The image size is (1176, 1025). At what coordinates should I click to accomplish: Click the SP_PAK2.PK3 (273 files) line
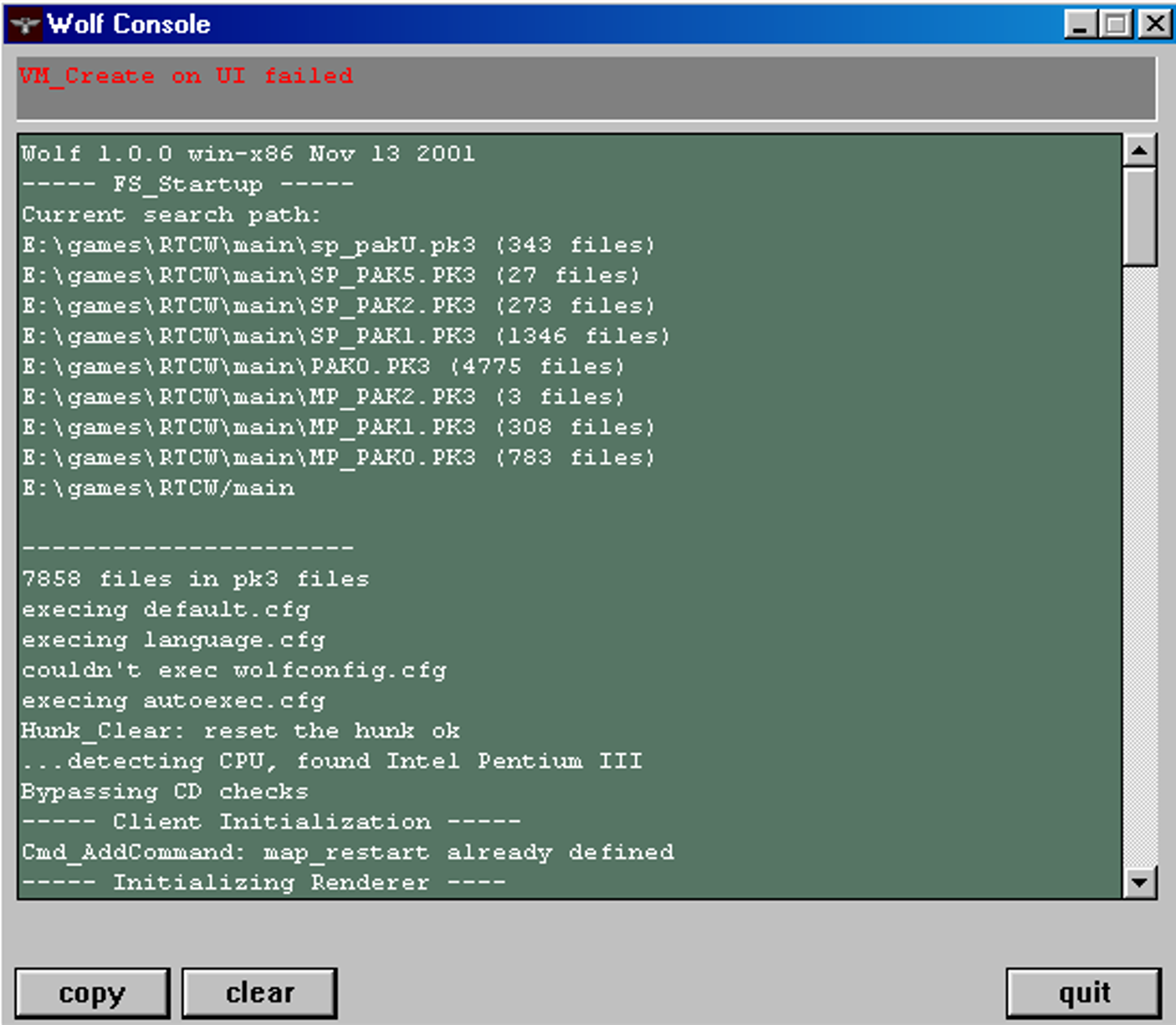pyautogui.click(x=338, y=305)
